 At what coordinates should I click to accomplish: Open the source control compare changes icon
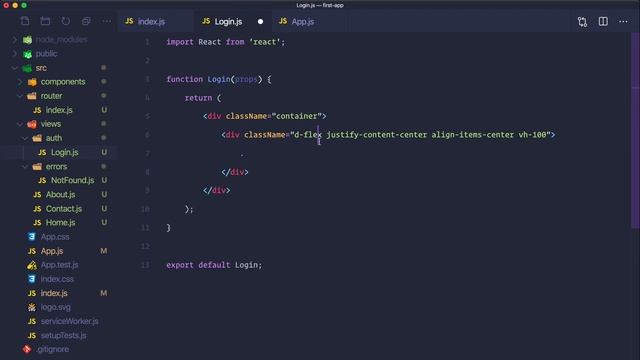click(x=582, y=22)
